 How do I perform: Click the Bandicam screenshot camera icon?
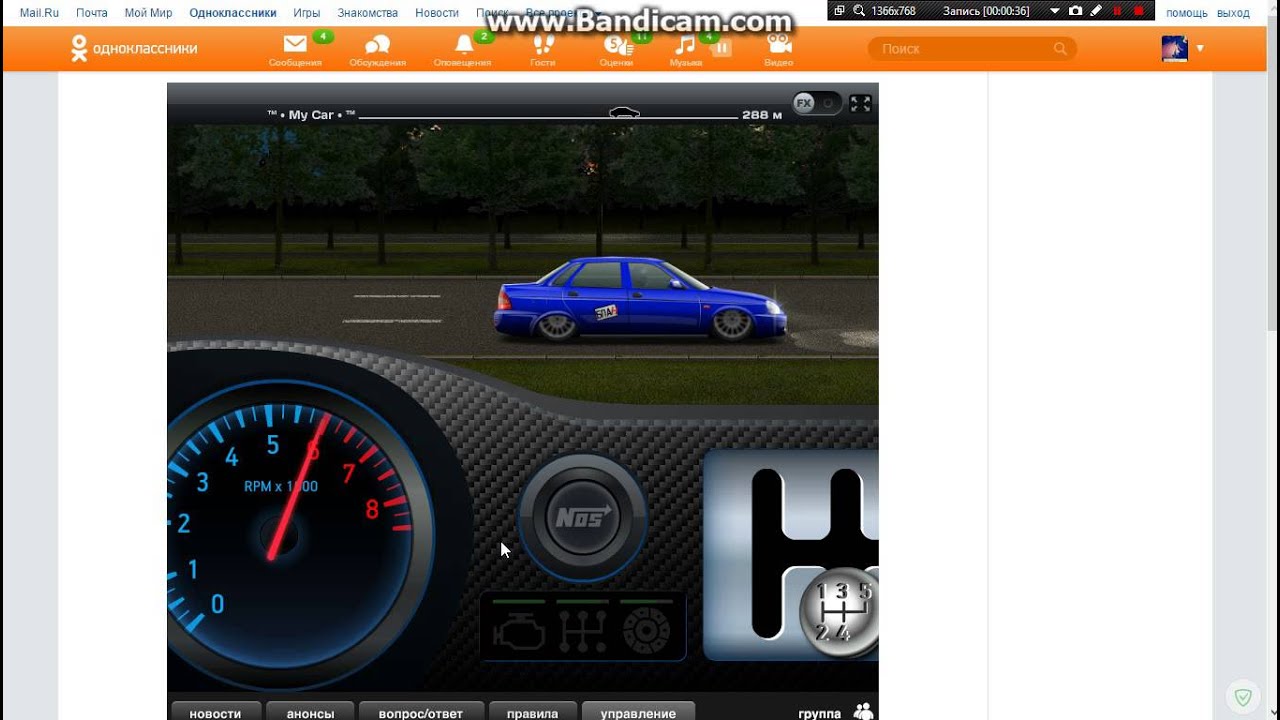[x=1075, y=11]
